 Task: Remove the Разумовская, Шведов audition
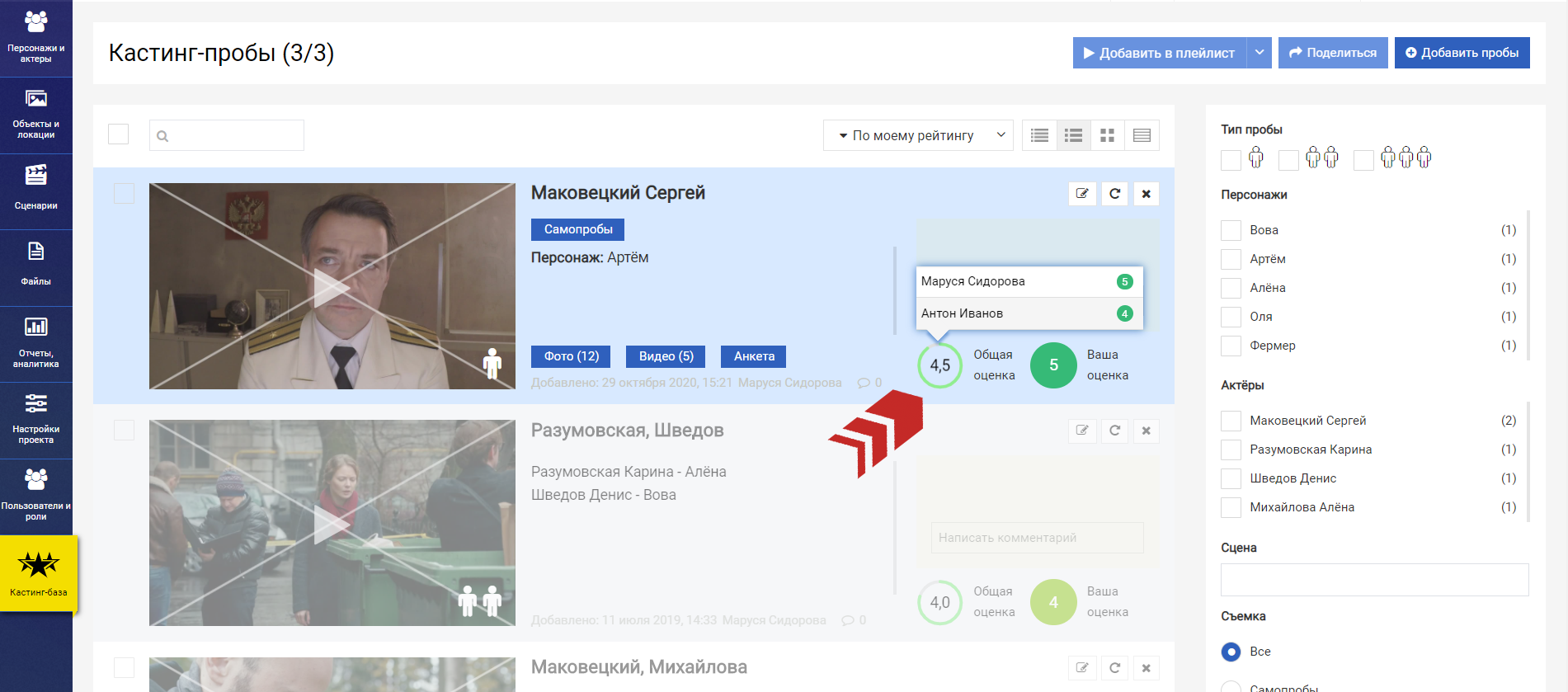coord(1147,431)
